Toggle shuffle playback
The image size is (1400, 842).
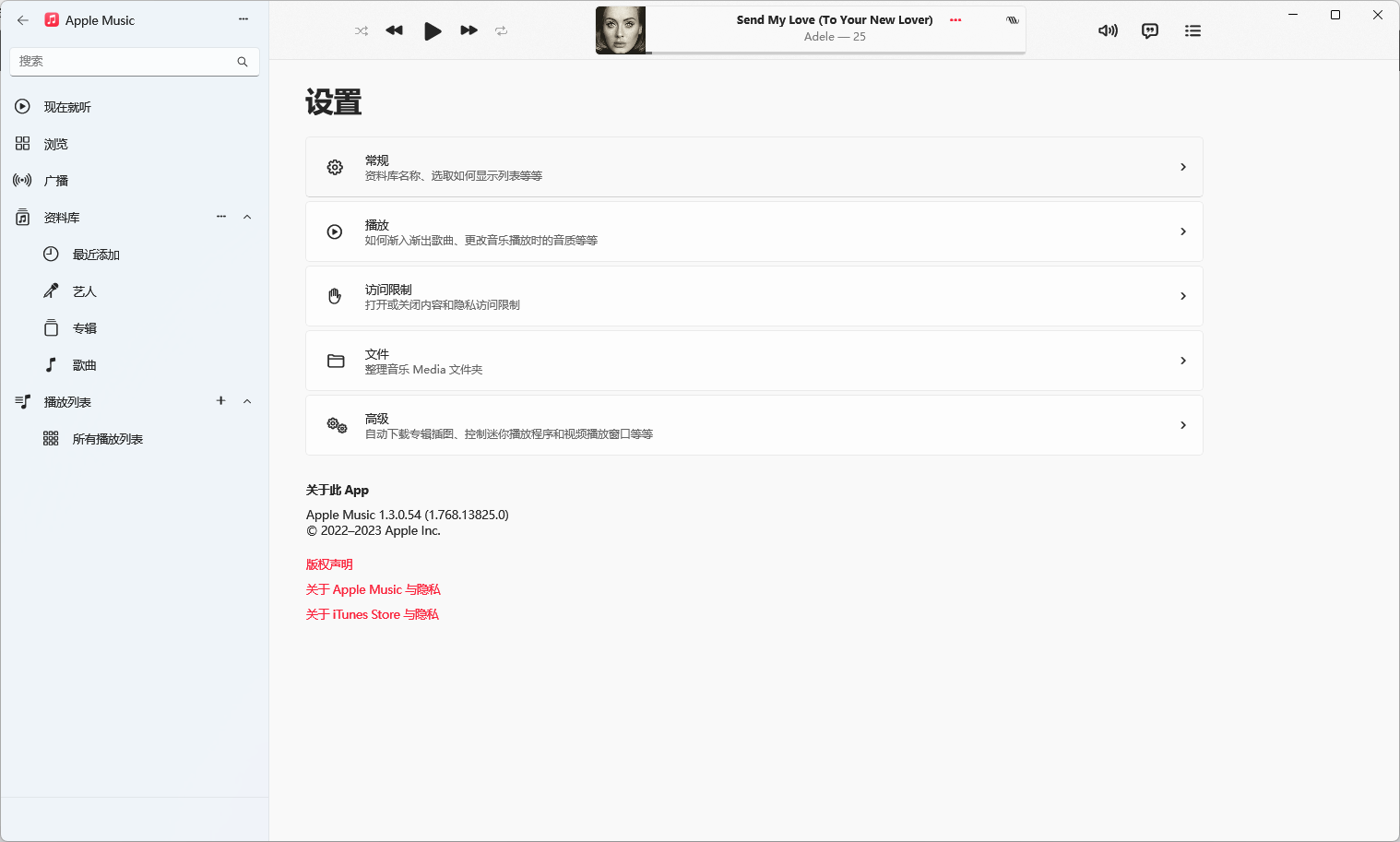(x=362, y=30)
